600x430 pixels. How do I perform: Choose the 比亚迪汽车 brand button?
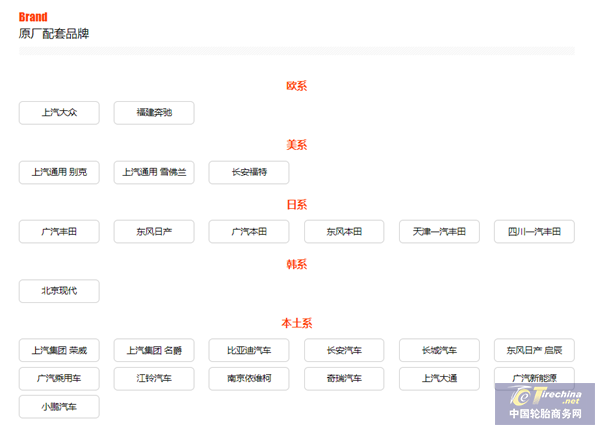click(249, 350)
